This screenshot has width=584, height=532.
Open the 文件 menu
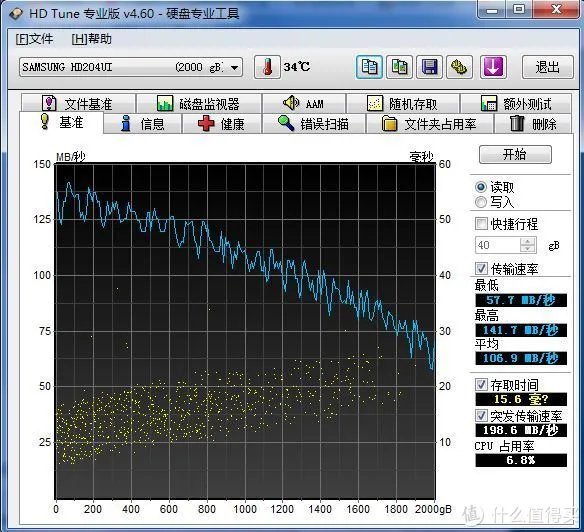point(34,39)
